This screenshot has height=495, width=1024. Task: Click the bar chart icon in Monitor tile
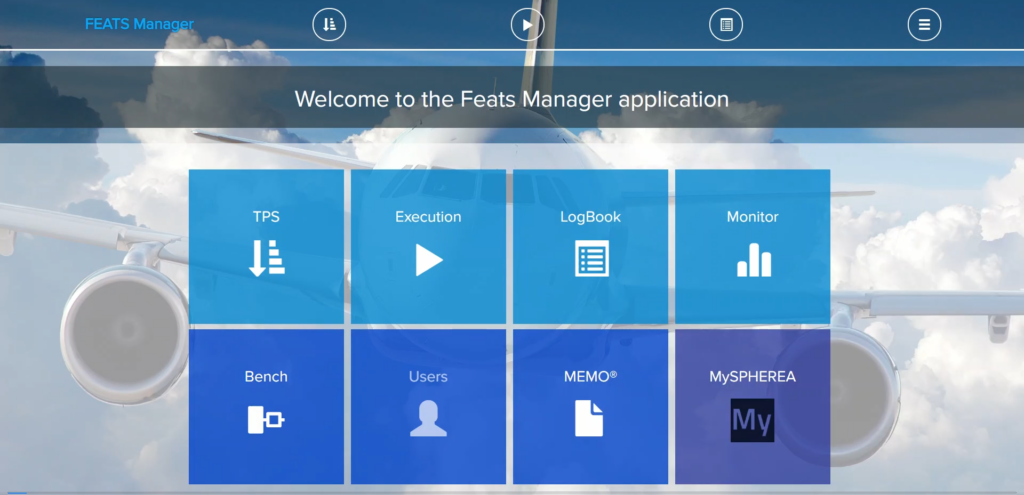tap(753, 259)
